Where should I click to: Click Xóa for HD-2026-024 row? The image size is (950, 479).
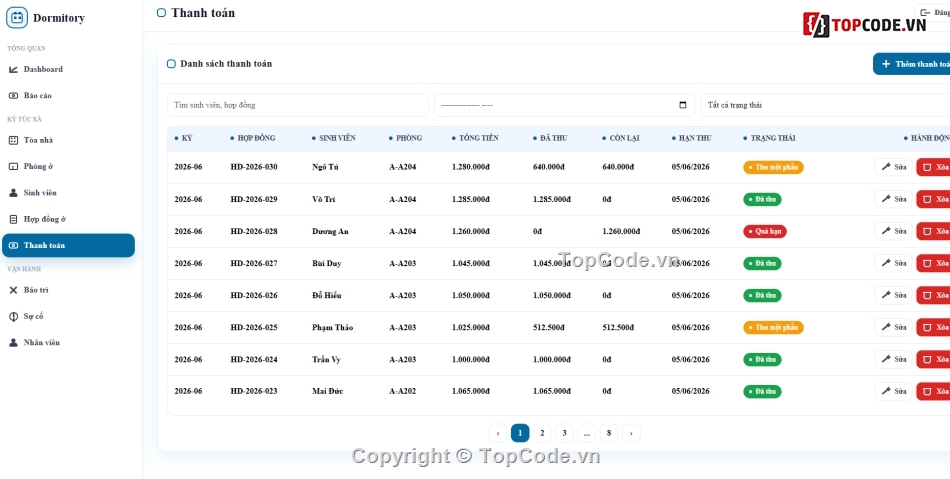point(934,360)
